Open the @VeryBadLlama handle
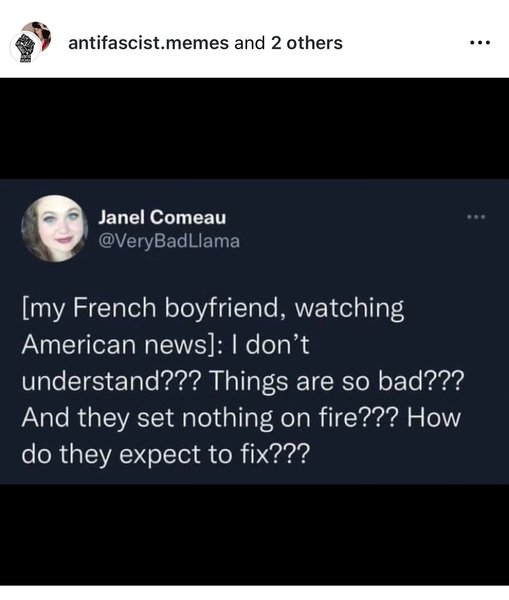This screenshot has width=509, height=600. 169,241
